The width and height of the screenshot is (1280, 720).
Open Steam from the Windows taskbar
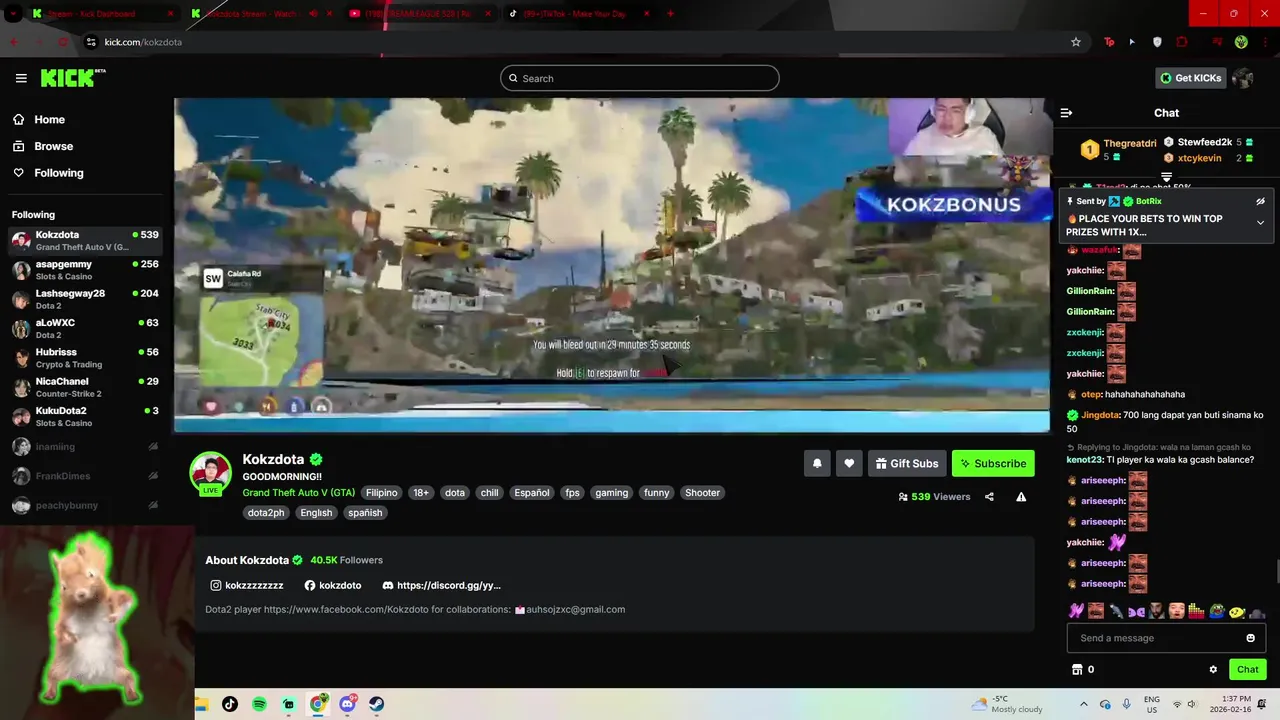(376, 704)
